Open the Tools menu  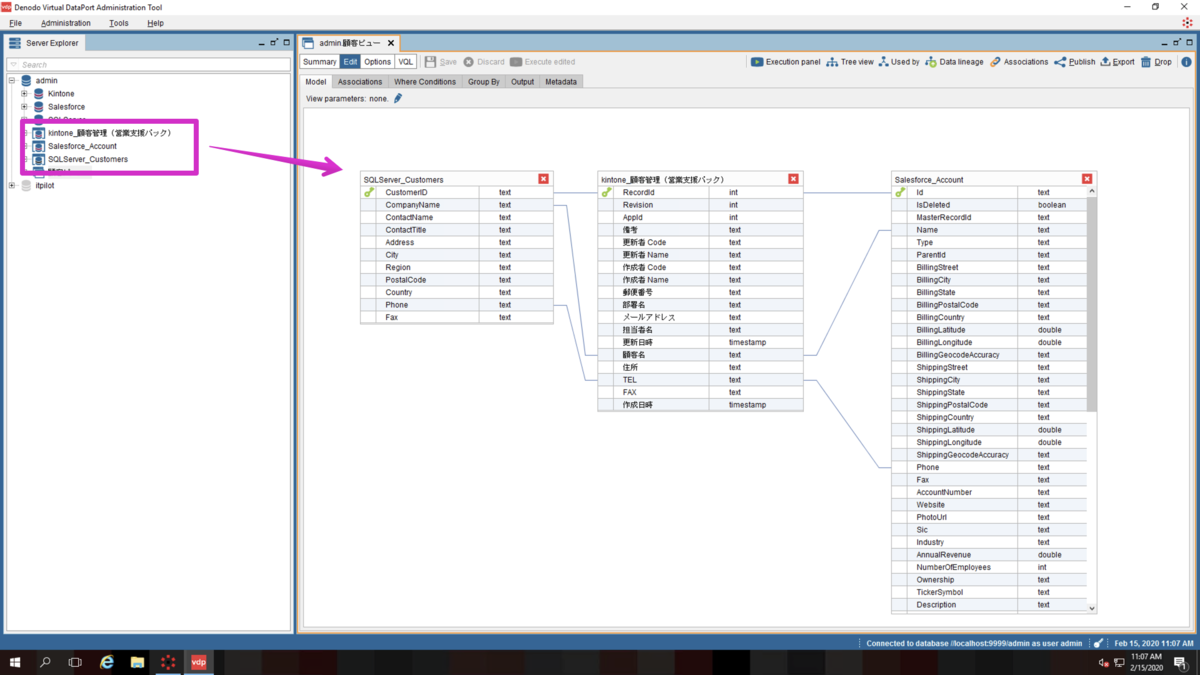coord(119,23)
